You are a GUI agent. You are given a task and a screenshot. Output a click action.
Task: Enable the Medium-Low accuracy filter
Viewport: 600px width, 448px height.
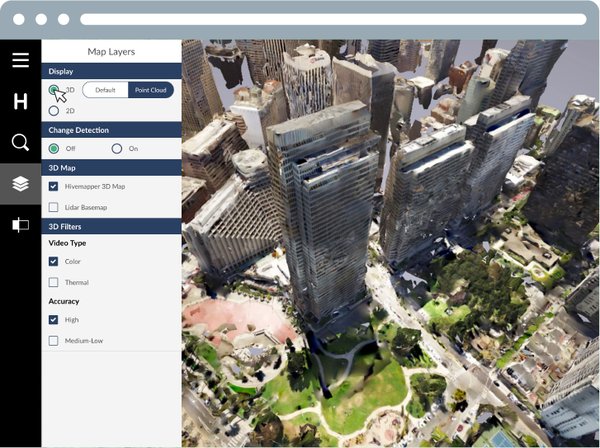[x=54, y=341]
